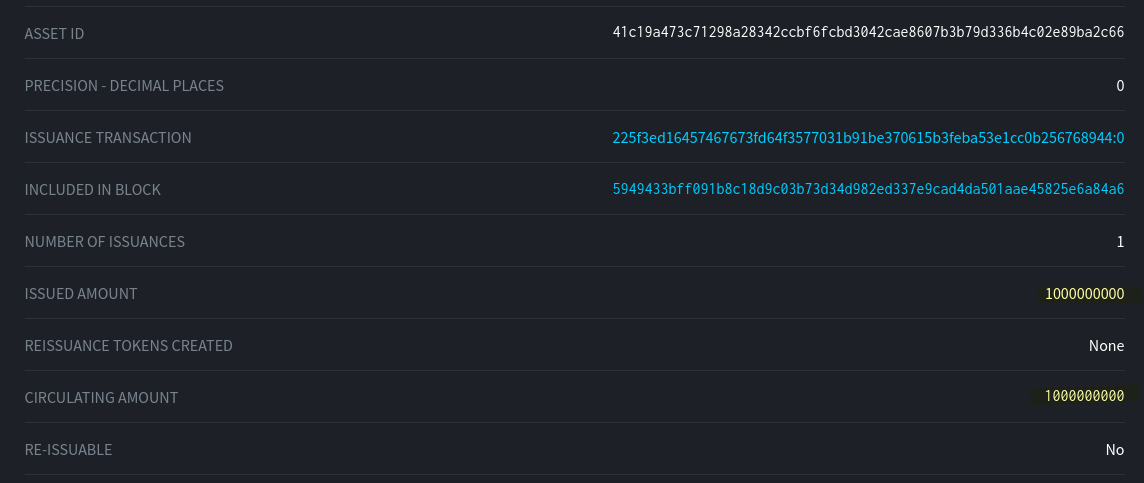Click the highlighted issued amount value
The height and width of the screenshot is (483, 1144).
click(x=1084, y=294)
